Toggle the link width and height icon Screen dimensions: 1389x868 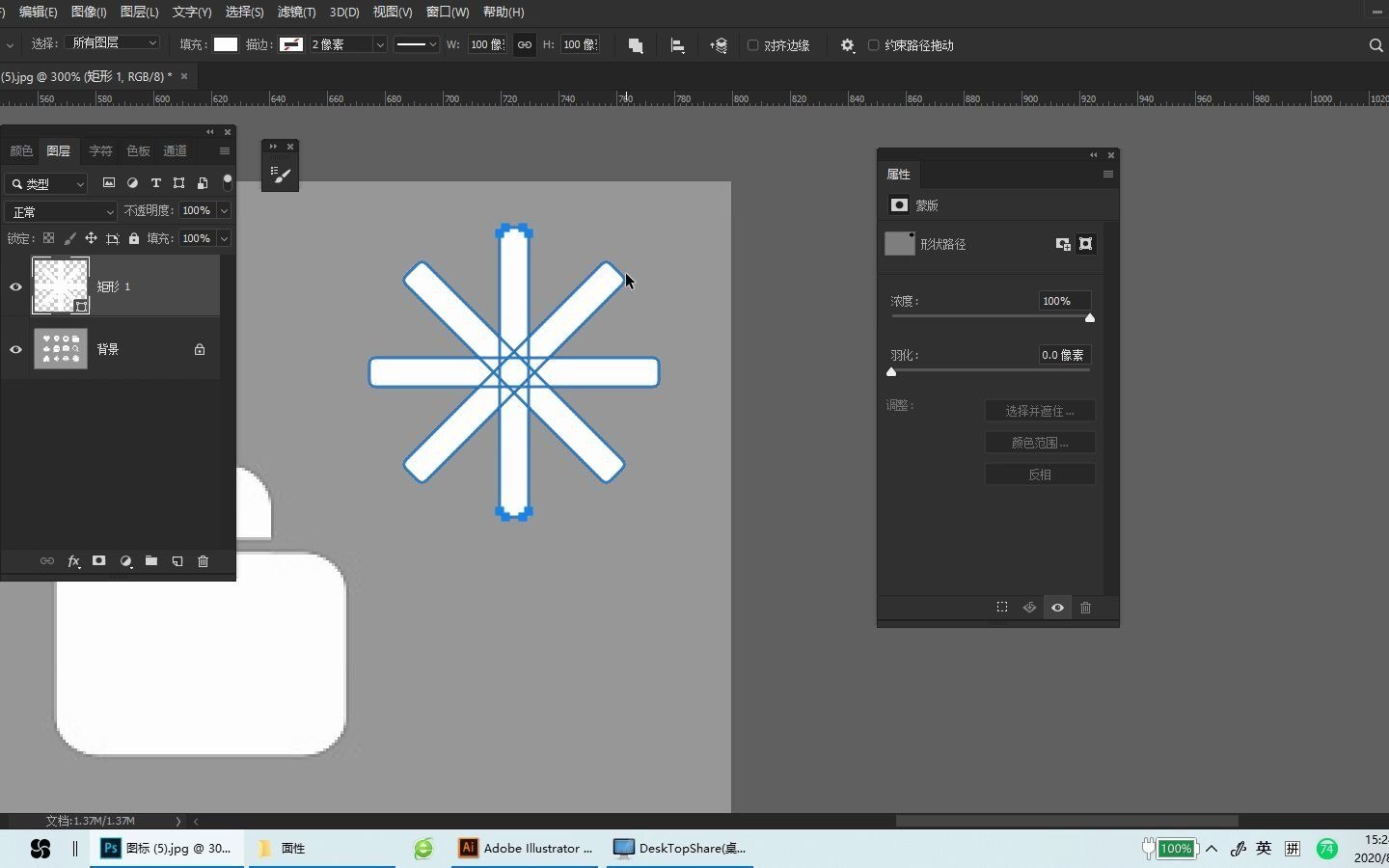[524, 44]
